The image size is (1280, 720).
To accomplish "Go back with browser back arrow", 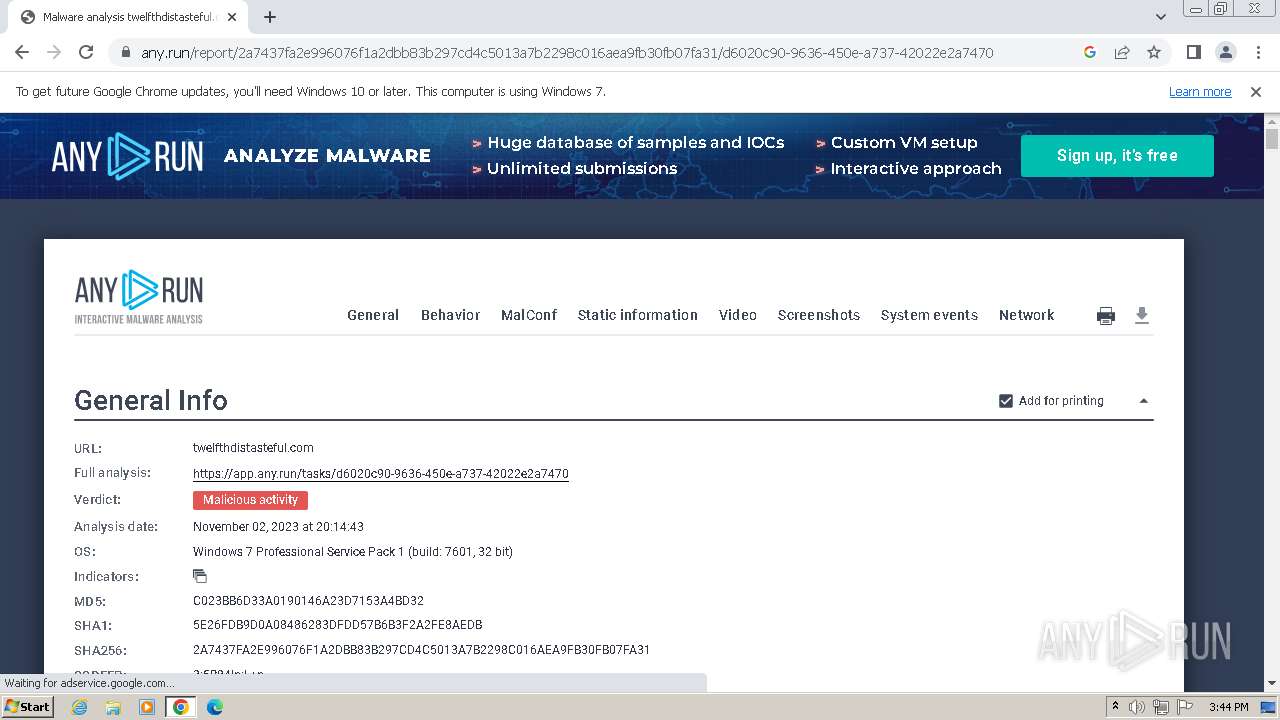I will [22, 52].
